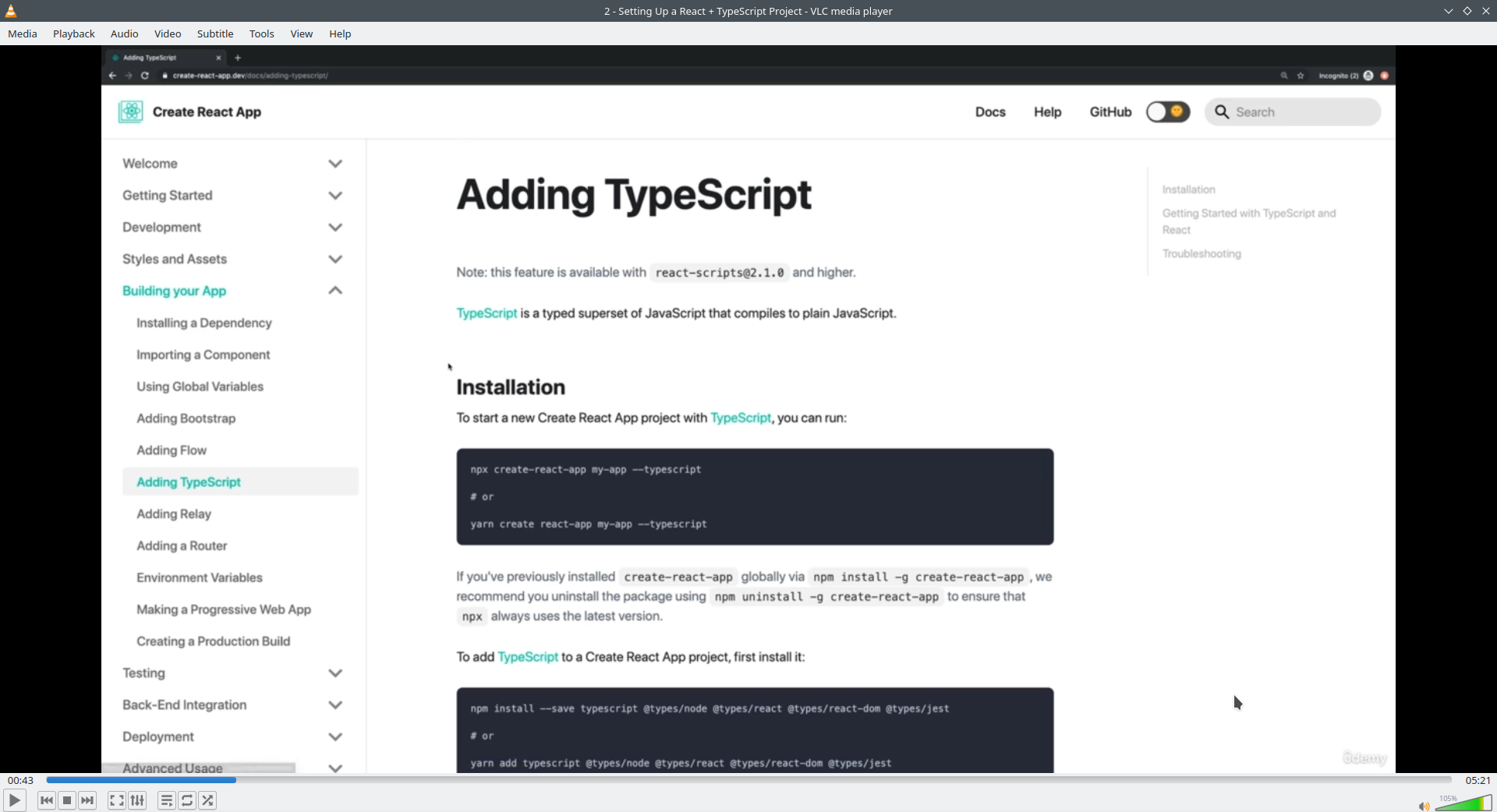Mute audio via speaker icon
The width and height of the screenshot is (1497, 812).
1424,806
